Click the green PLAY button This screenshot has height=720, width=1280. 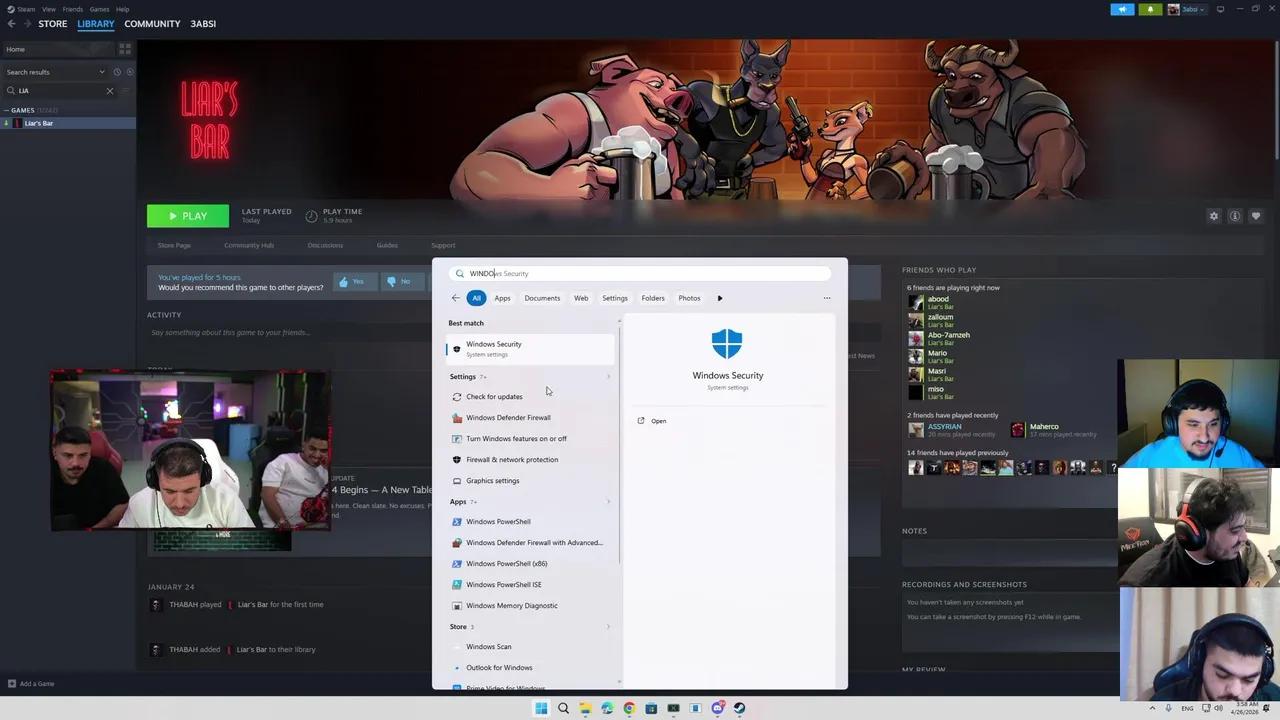point(188,216)
